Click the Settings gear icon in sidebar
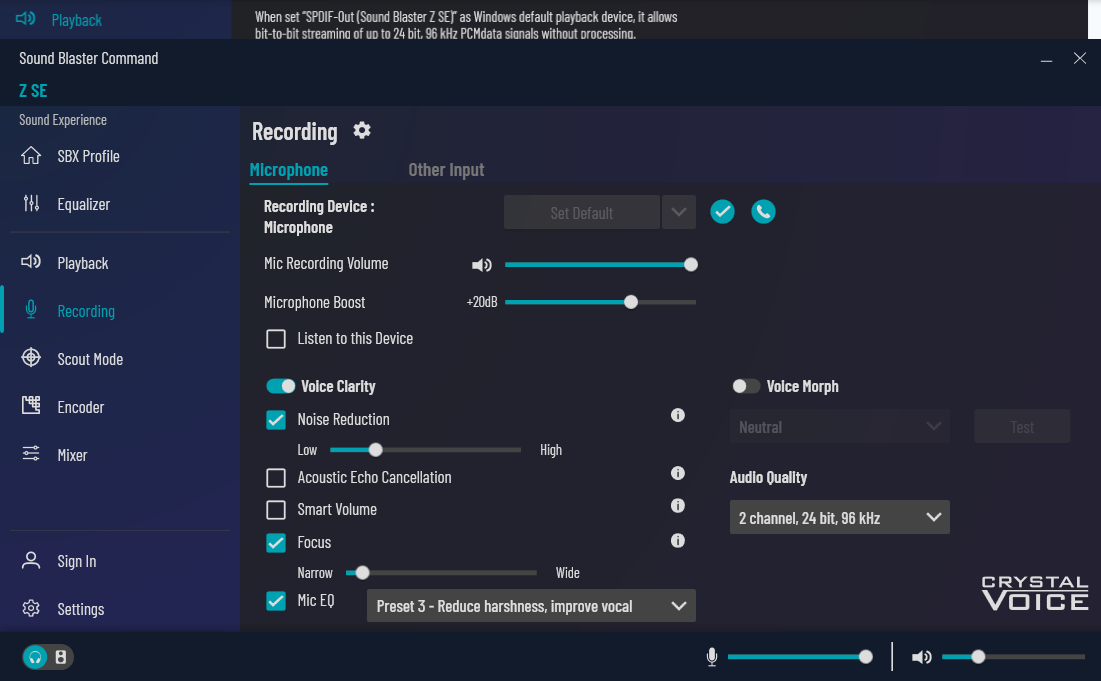 [31, 608]
